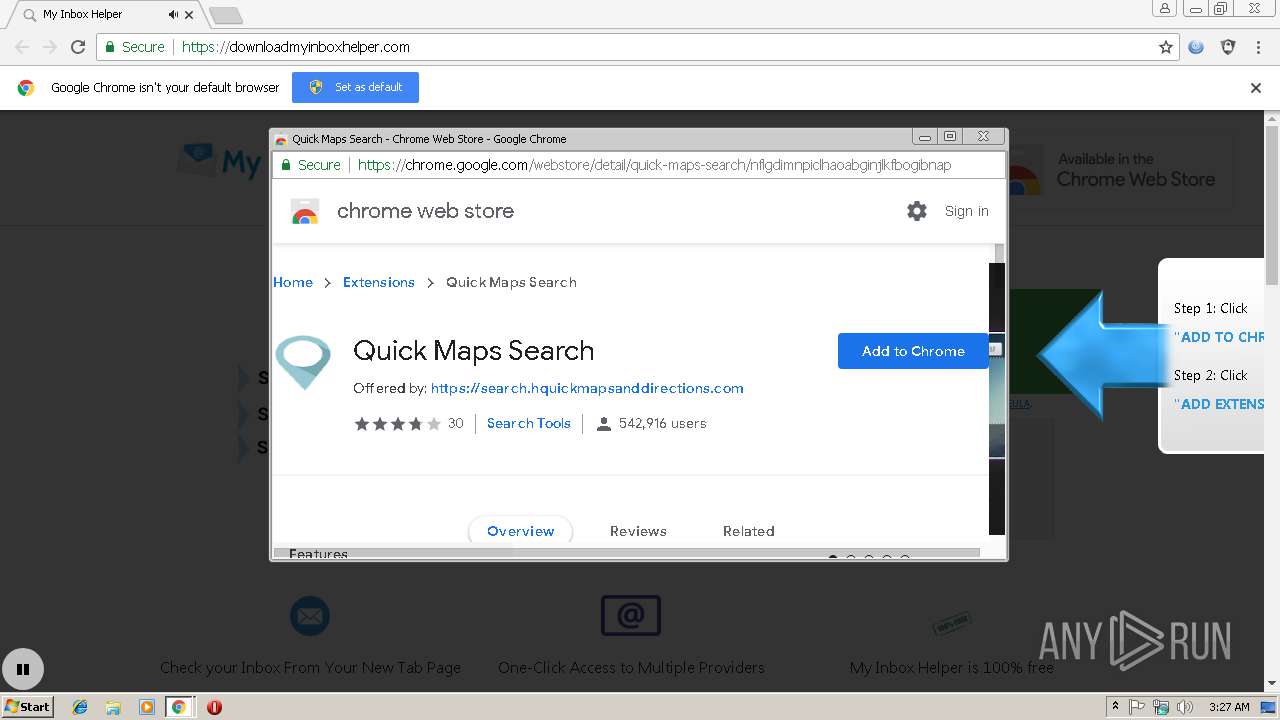Click the main window Secure lock icon
This screenshot has height=720, width=1280.
pyautogui.click(x=110, y=47)
